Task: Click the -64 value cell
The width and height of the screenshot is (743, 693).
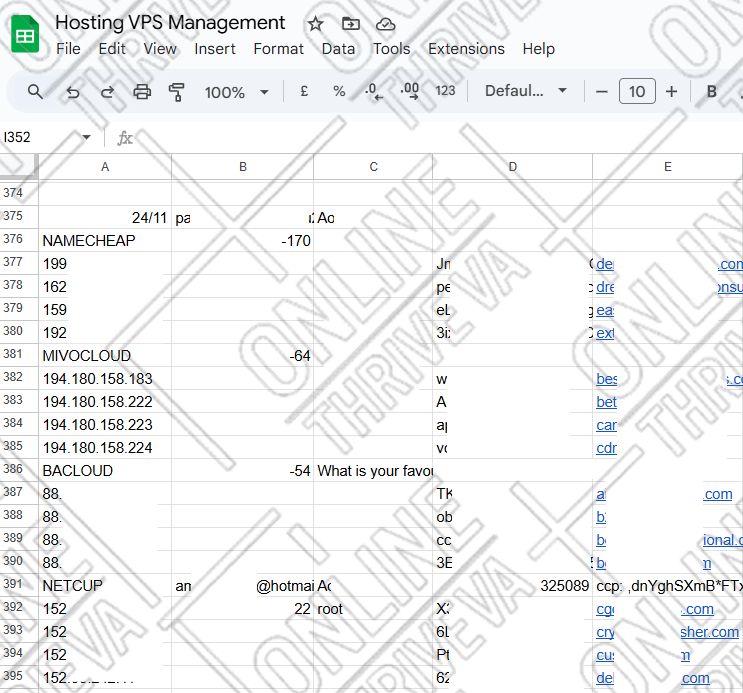Action: click(242, 356)
